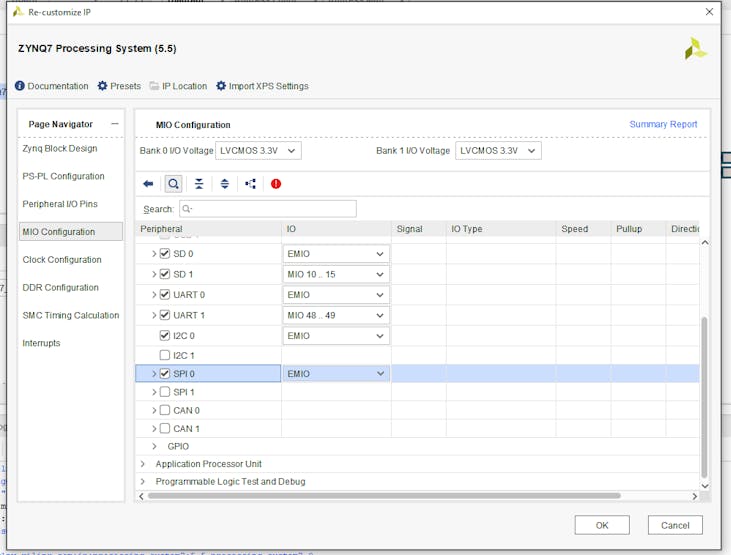Click the red error indicator icon
The image size is (731, 555).
coord(276,184)
